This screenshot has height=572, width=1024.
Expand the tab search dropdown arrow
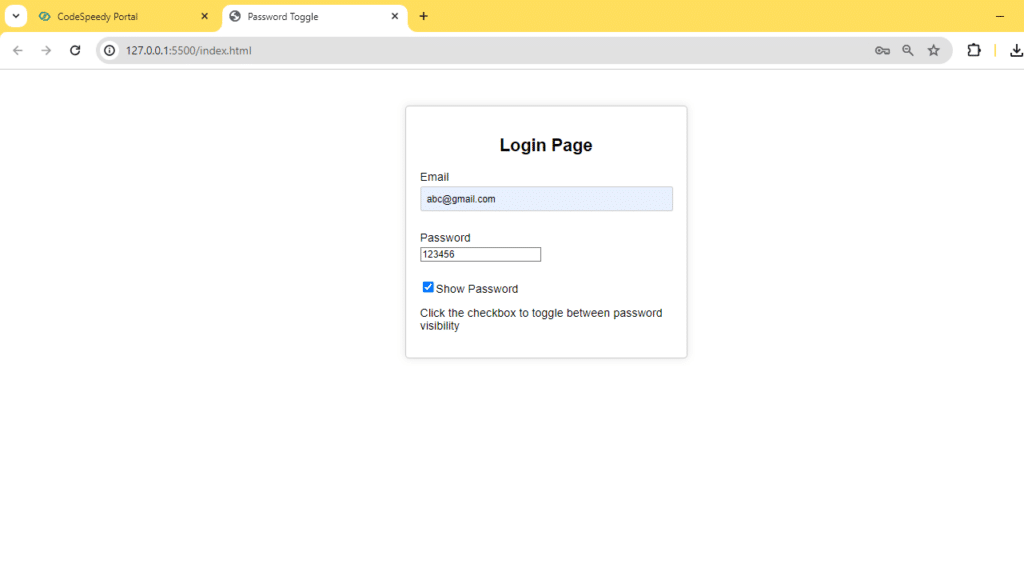pos(16,16)
